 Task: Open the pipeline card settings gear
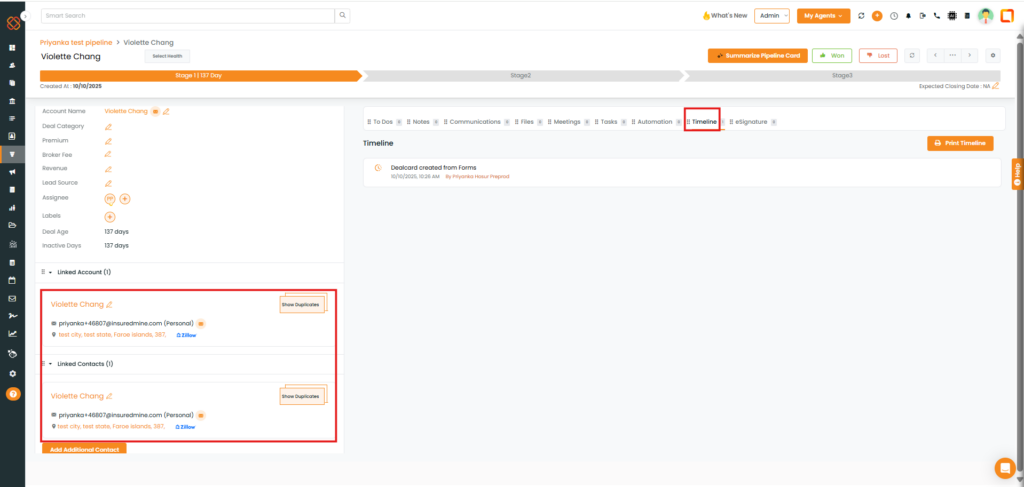[x=992, y=56]
